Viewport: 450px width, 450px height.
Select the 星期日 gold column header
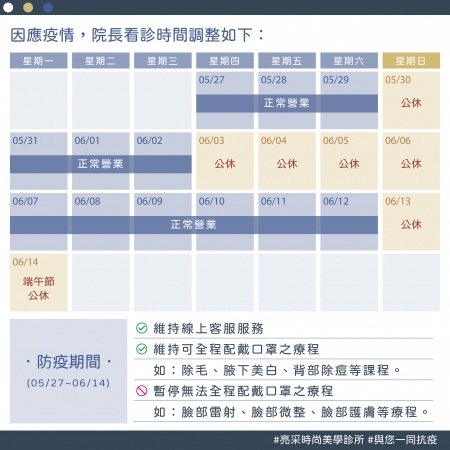[411, 61]
